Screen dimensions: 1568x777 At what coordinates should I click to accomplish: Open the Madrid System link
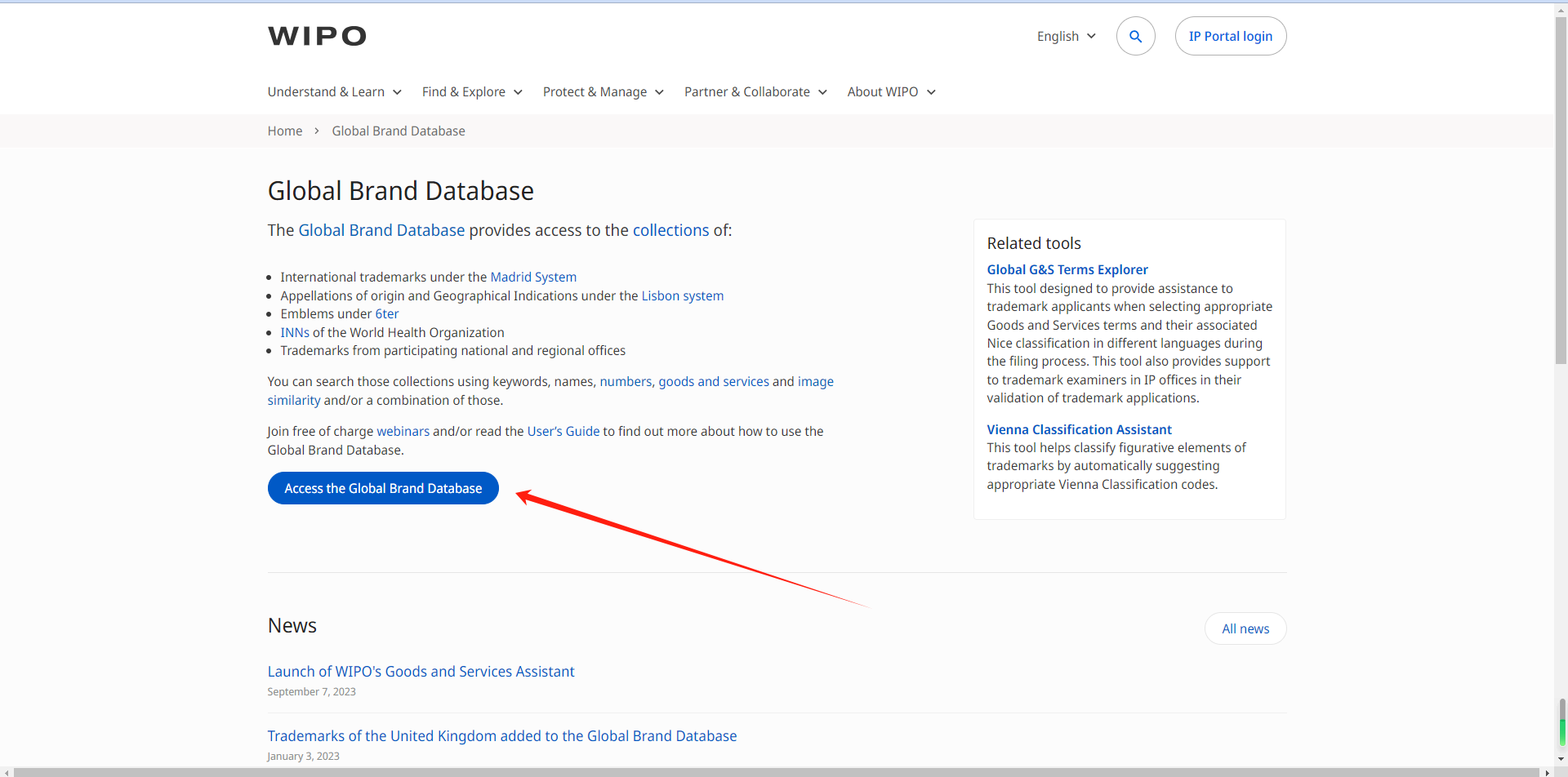coord(533,277)
